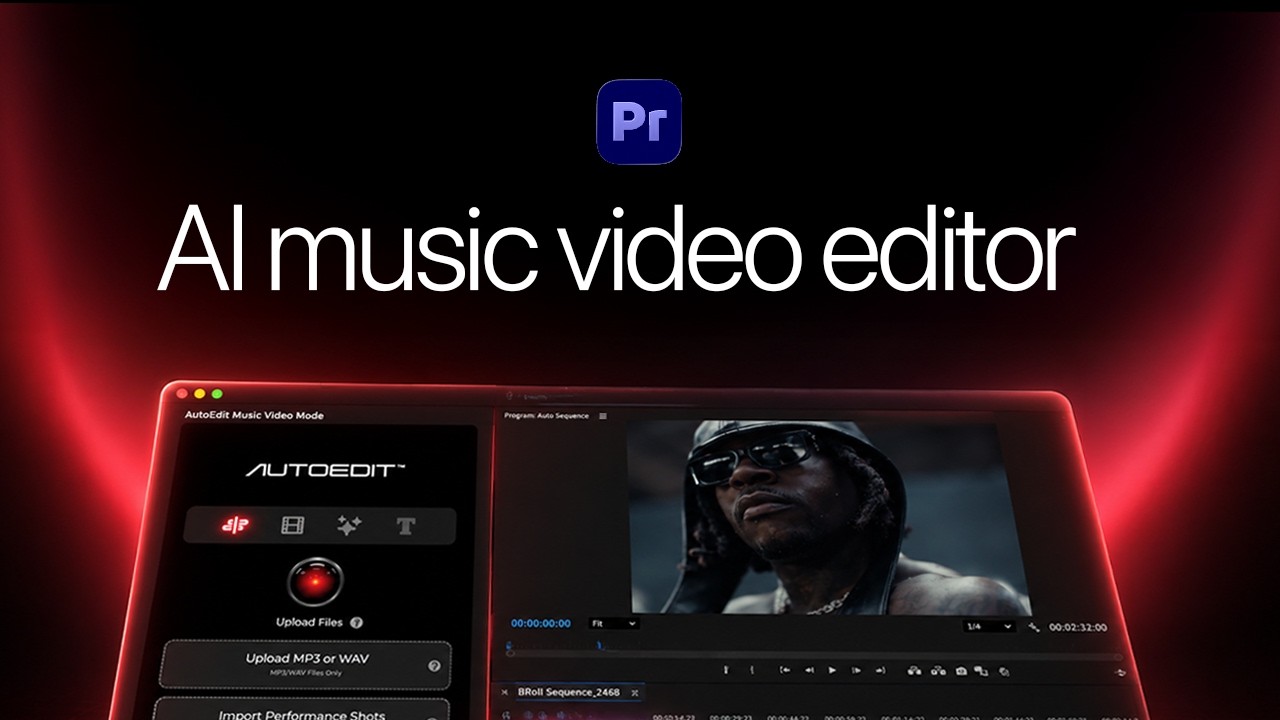Click the green maximize window button
The height and width of the screenshot is (720, 1280).
(216, 394)
